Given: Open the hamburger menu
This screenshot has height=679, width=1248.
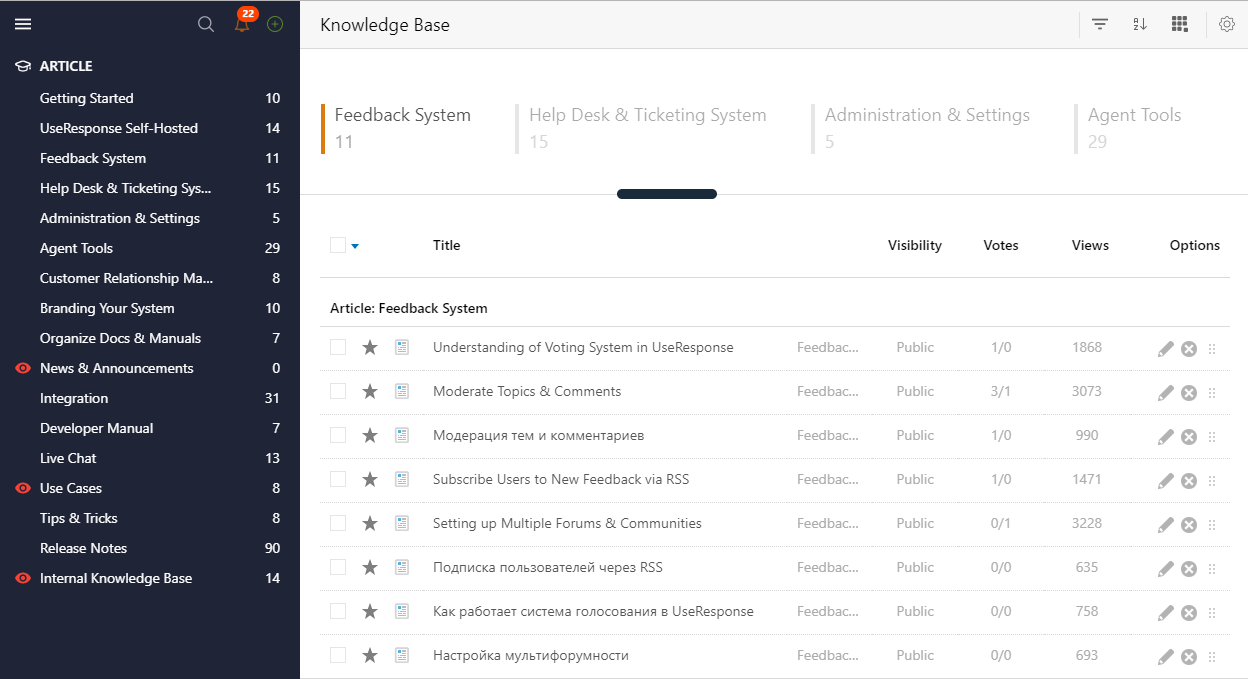Looking at the screenshot, I should pyautogui.click(x=22, y=24).
